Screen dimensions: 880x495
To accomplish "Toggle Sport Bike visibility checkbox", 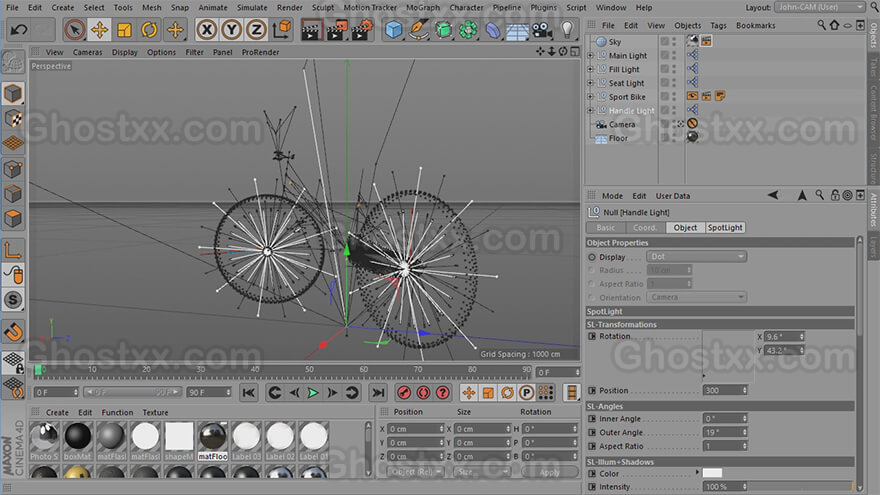I will tap(664, 97).
